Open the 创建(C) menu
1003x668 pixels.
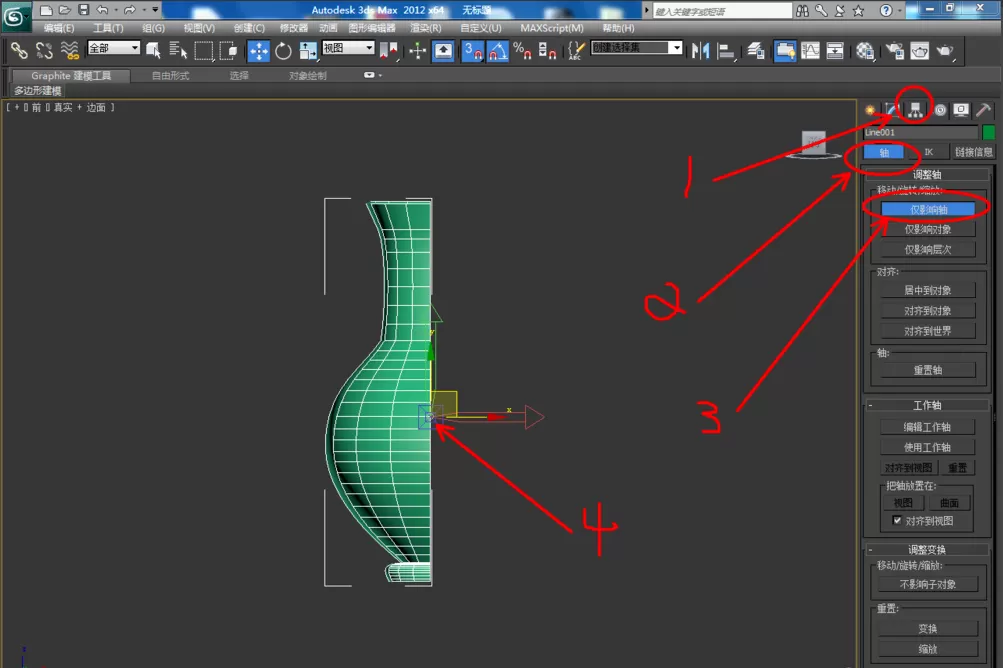pos(249,28)
